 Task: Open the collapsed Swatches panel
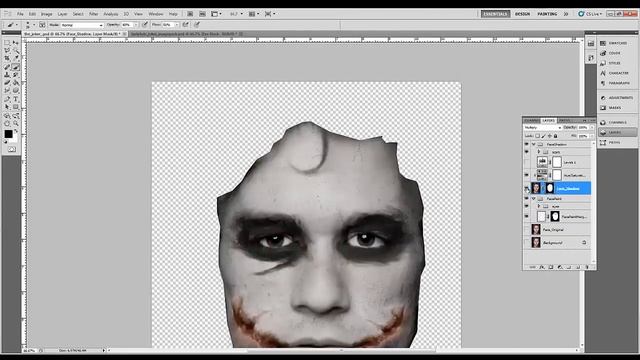click(617, 43)
